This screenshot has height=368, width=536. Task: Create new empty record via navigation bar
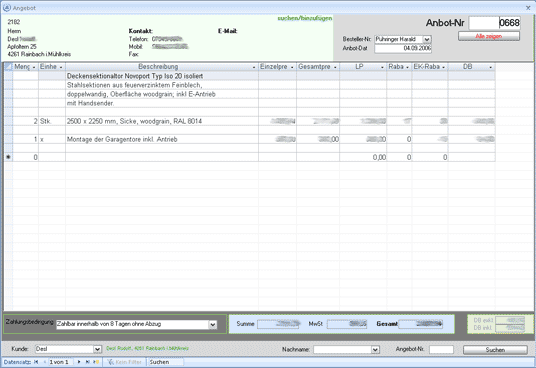[x=96, y=362]
